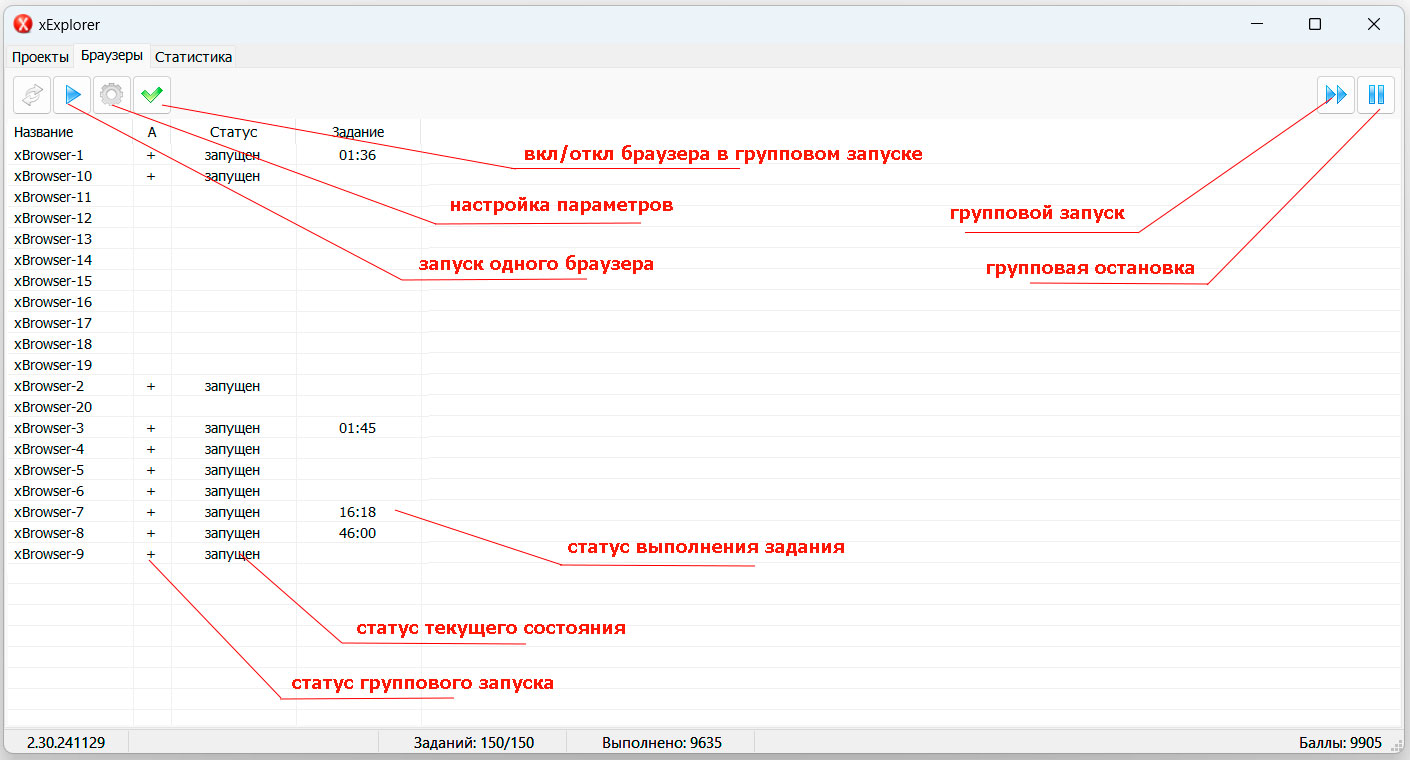Pick xBrowser-15 from the list
The width and height of the screenshot is (1410, 760).
[214, 281]
